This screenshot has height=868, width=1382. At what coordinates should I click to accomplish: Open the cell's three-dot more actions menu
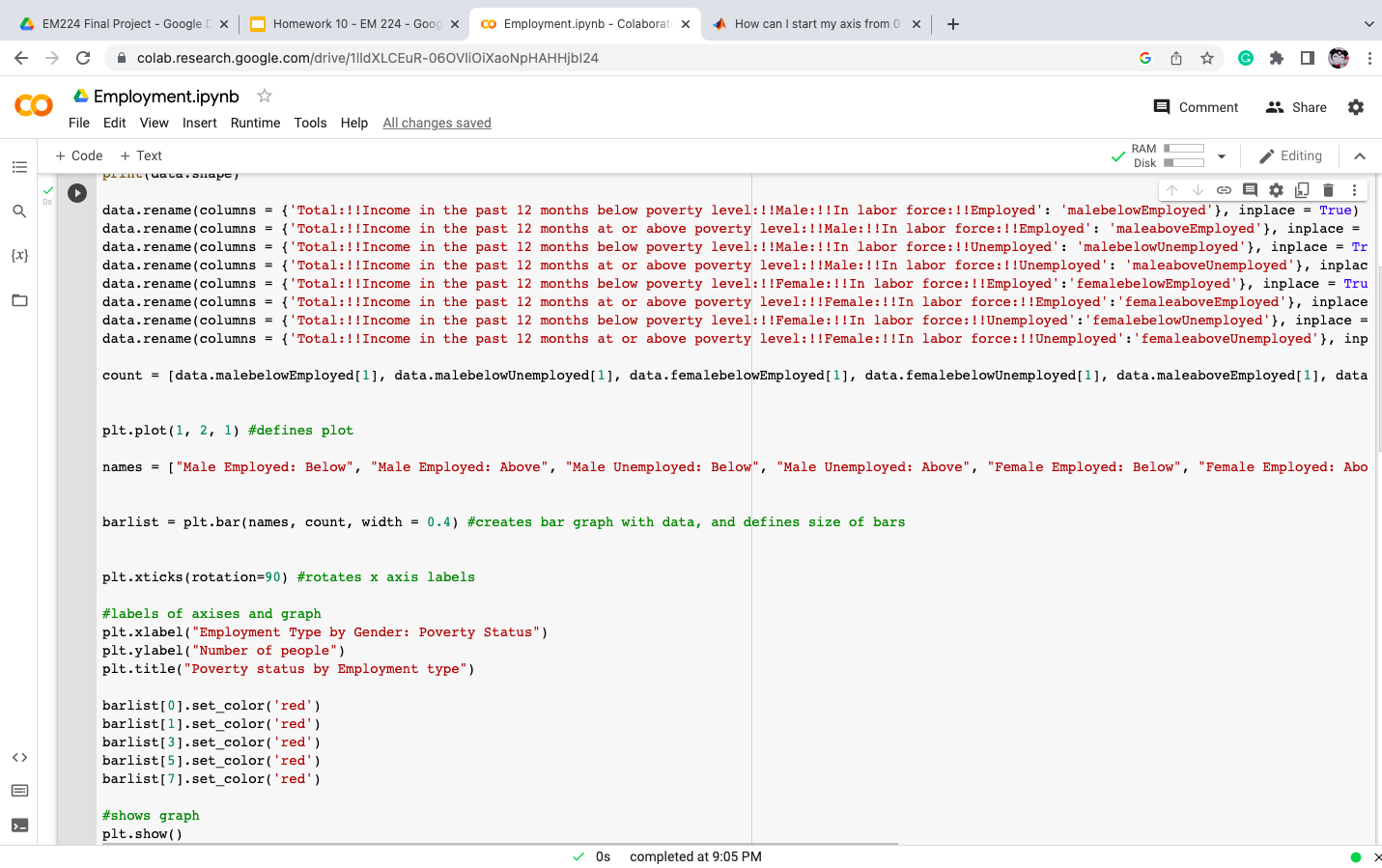coord(1354,189)
